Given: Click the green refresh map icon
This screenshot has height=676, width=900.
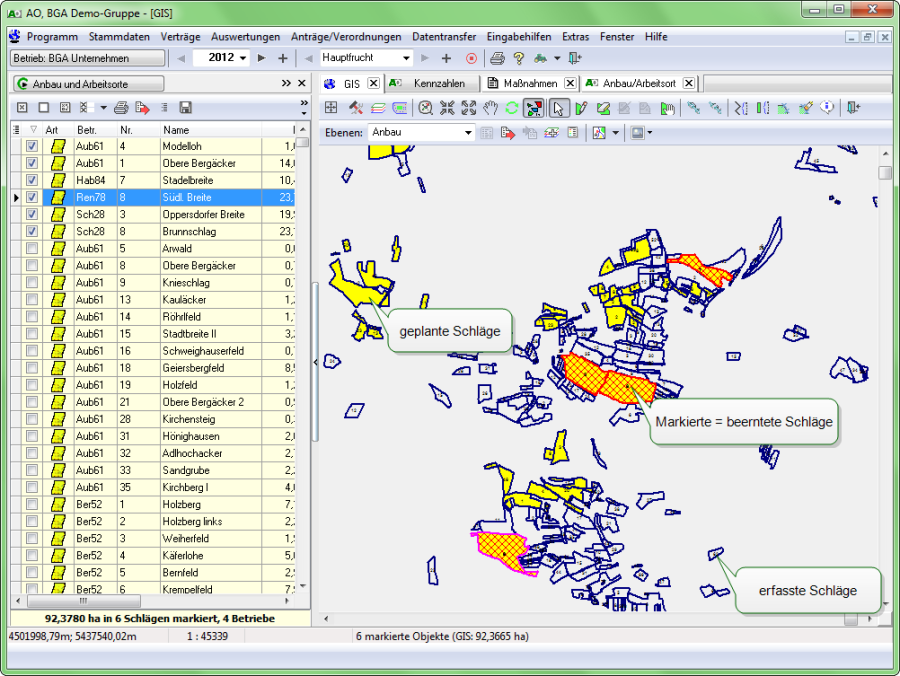Looking at the screenshot, I should pyautogui.click(x=511, y=108).
